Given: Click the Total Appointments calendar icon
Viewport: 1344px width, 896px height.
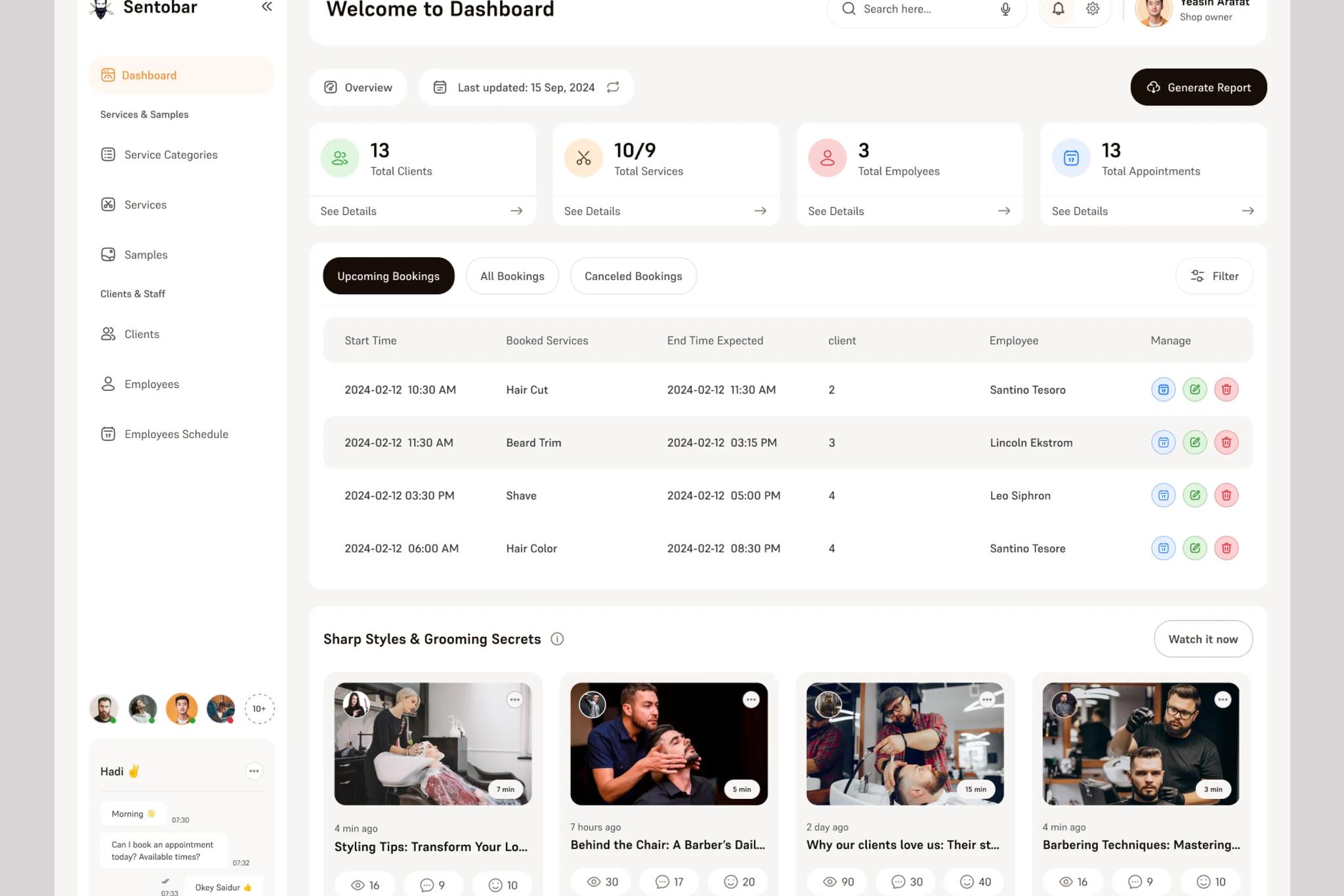Looking at the screenshot, I should coord(1071,158).
